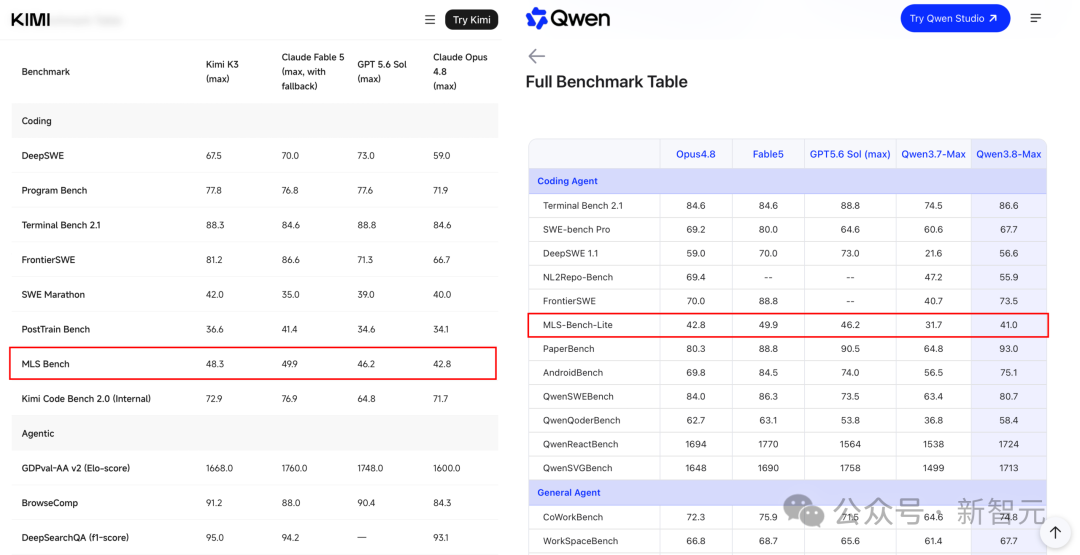Click the scroll-to-top arrow button
This screenshot has width=1080, height=555.
(x=1055, y=532)
